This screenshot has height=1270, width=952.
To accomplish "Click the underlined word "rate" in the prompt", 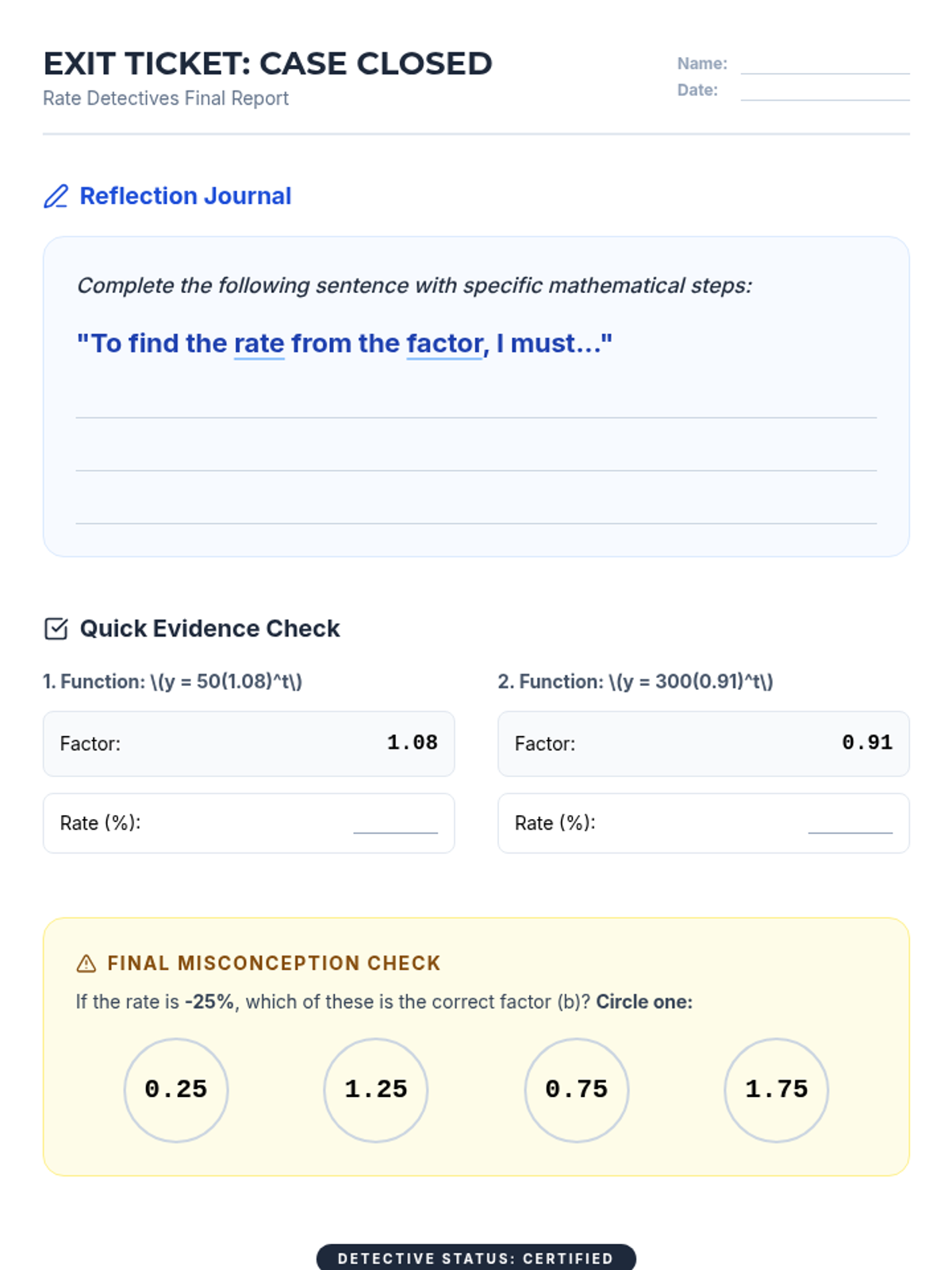I will point(259,344).
